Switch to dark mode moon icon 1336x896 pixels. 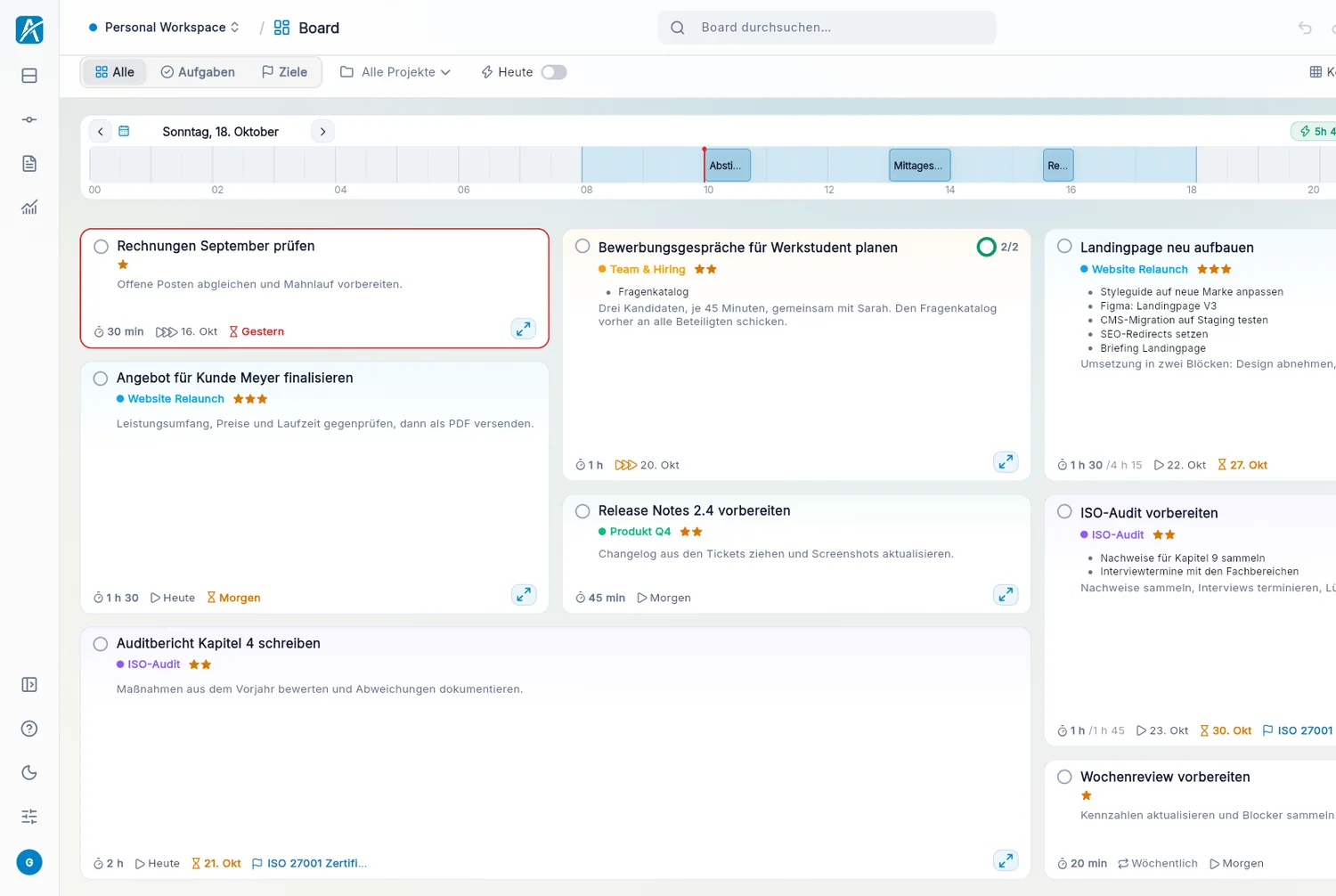[29, 772]
